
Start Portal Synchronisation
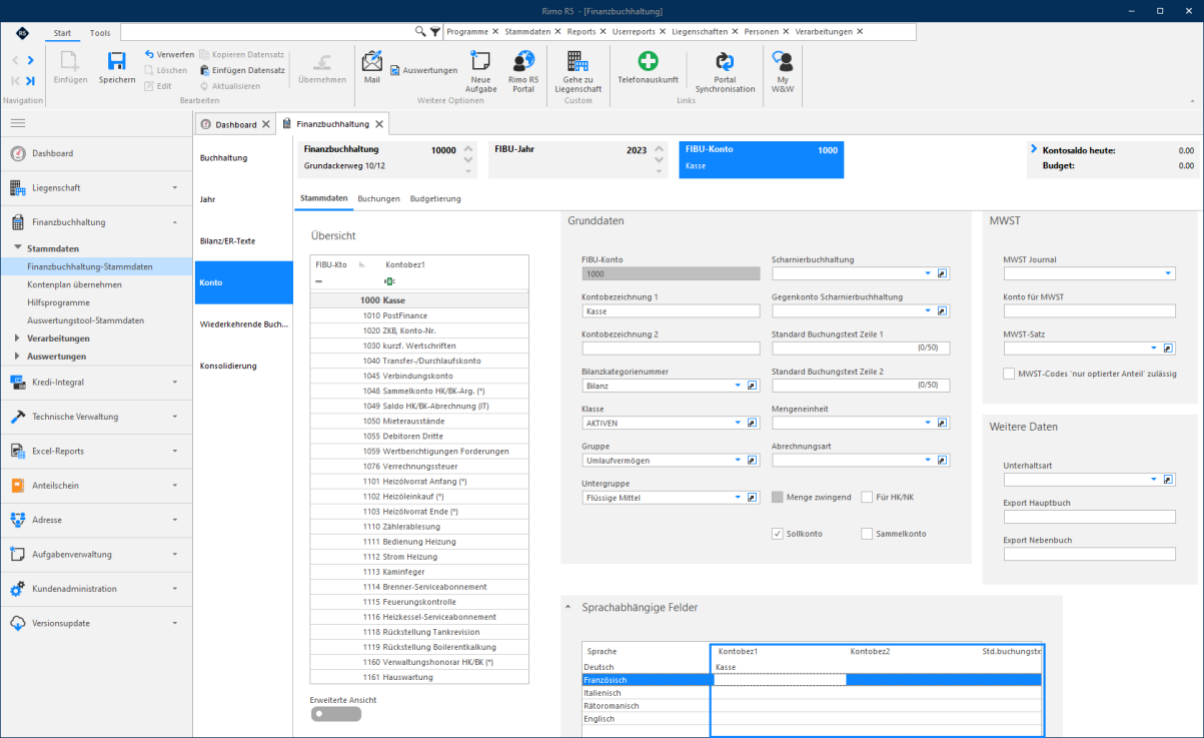(x=725, y=61)
